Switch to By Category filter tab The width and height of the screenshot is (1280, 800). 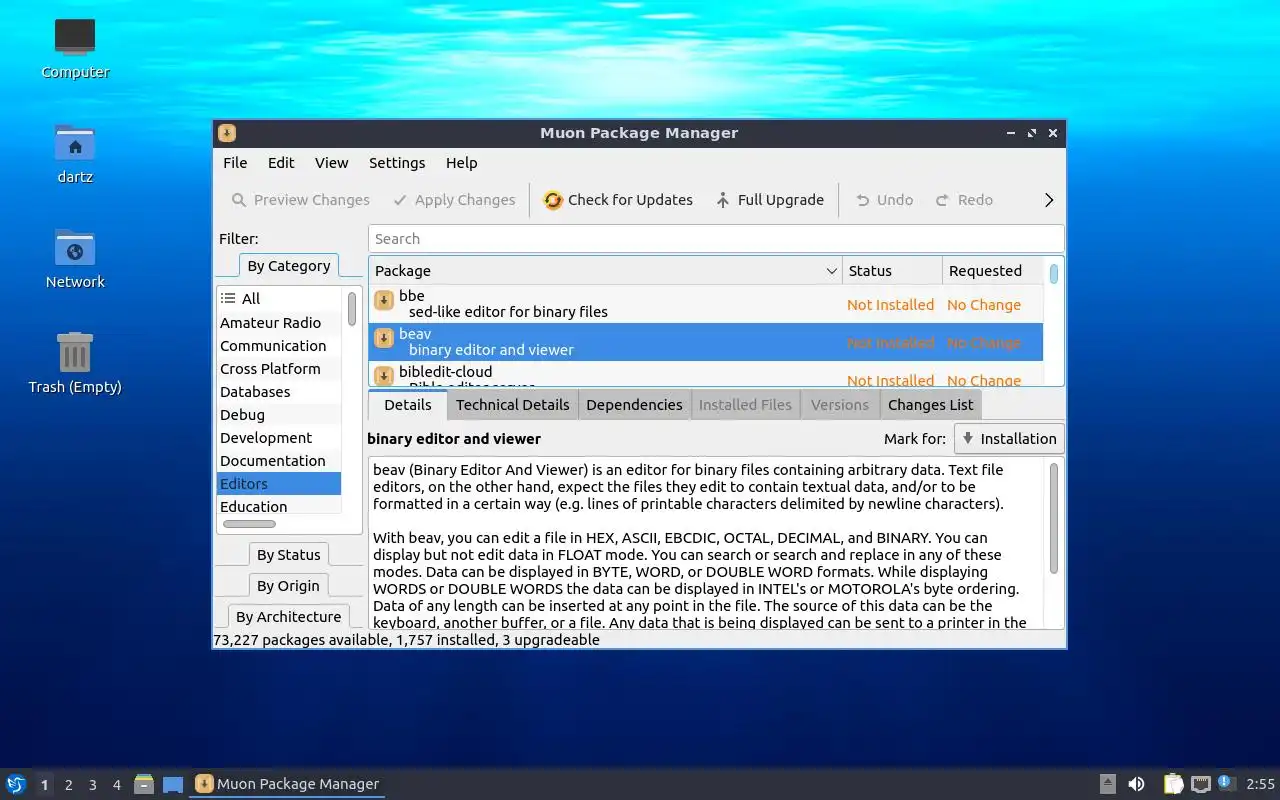point(289,266)
